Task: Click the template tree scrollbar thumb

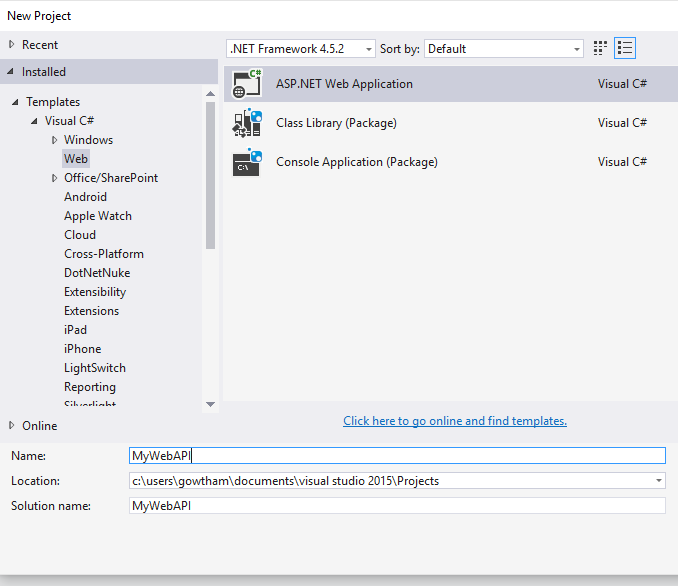Action: point(211,175)
